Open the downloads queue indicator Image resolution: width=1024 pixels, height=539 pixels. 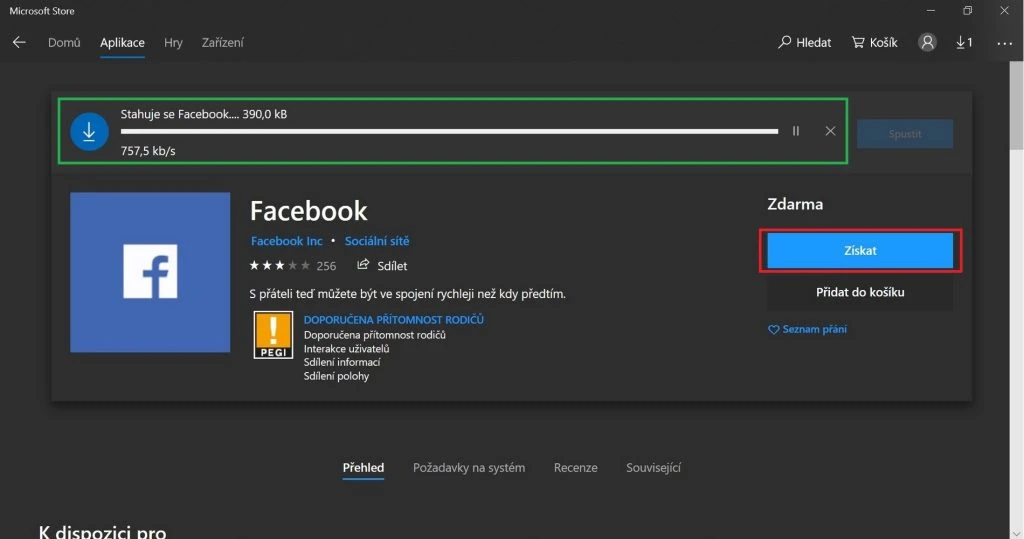point(964,43)
